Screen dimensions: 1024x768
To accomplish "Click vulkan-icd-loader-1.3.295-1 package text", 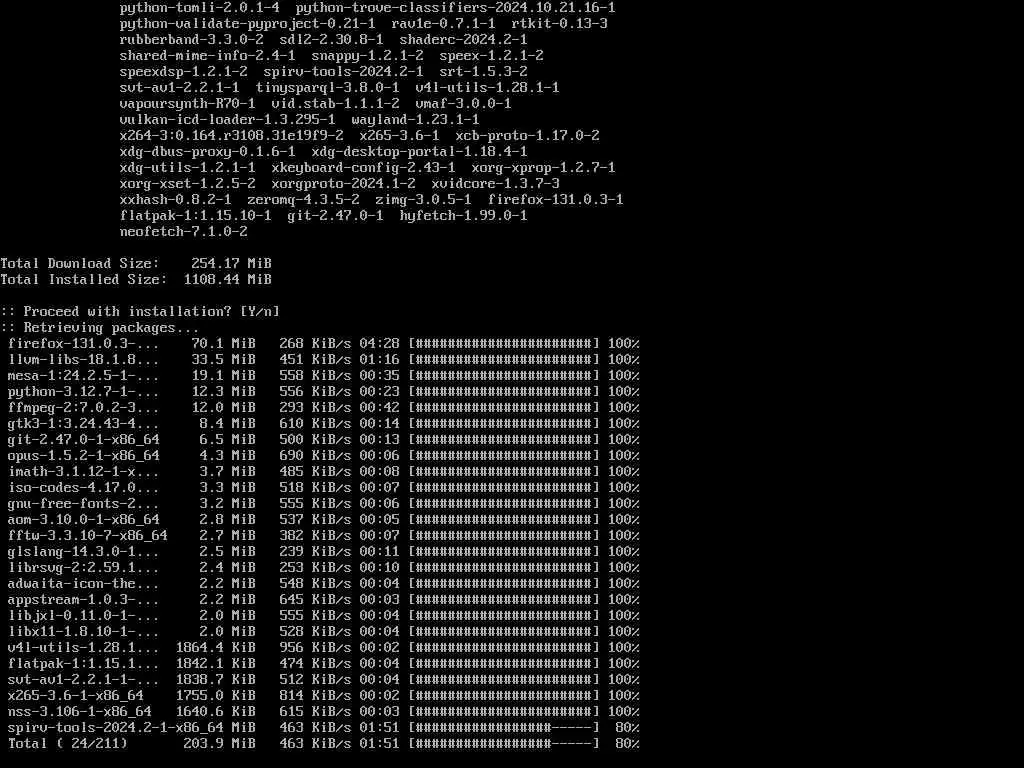I will [227, 120].
